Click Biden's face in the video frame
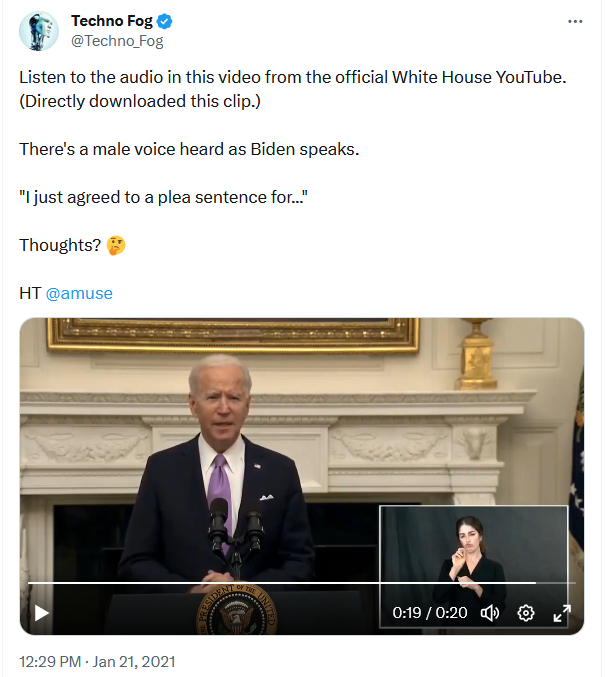 (x=221, y=399)
